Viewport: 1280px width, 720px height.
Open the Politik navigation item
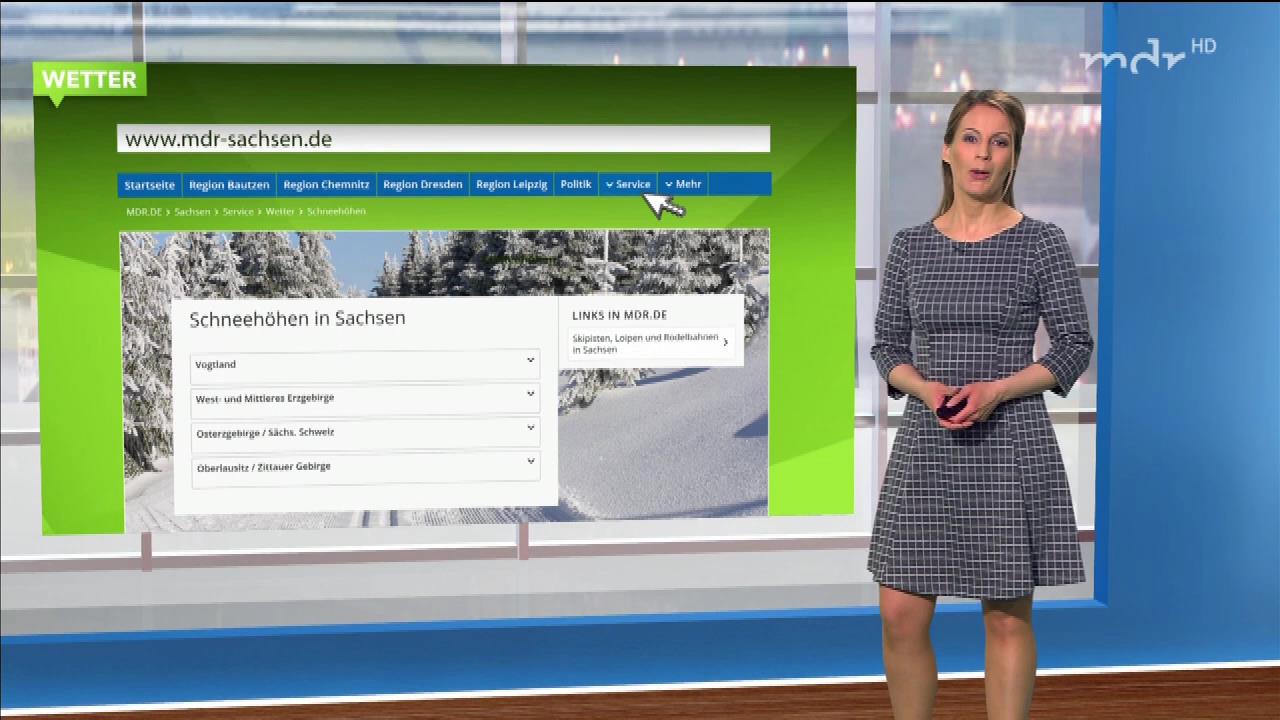coord(576,185)
